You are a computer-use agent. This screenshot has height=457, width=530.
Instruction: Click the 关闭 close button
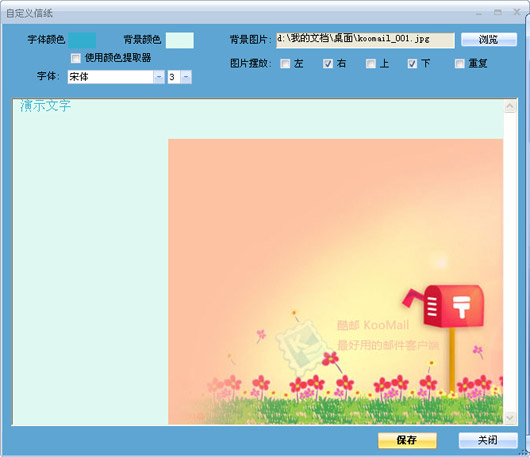click(488, 440)
